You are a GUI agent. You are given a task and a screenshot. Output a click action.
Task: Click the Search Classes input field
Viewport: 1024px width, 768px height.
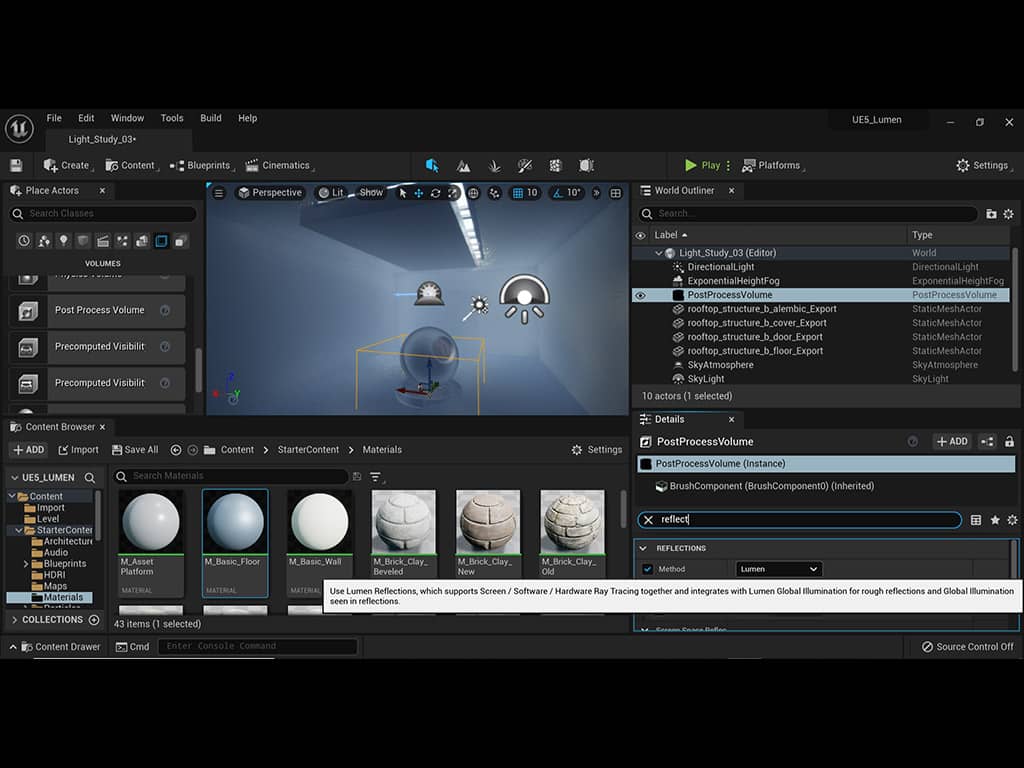[103, 214]
